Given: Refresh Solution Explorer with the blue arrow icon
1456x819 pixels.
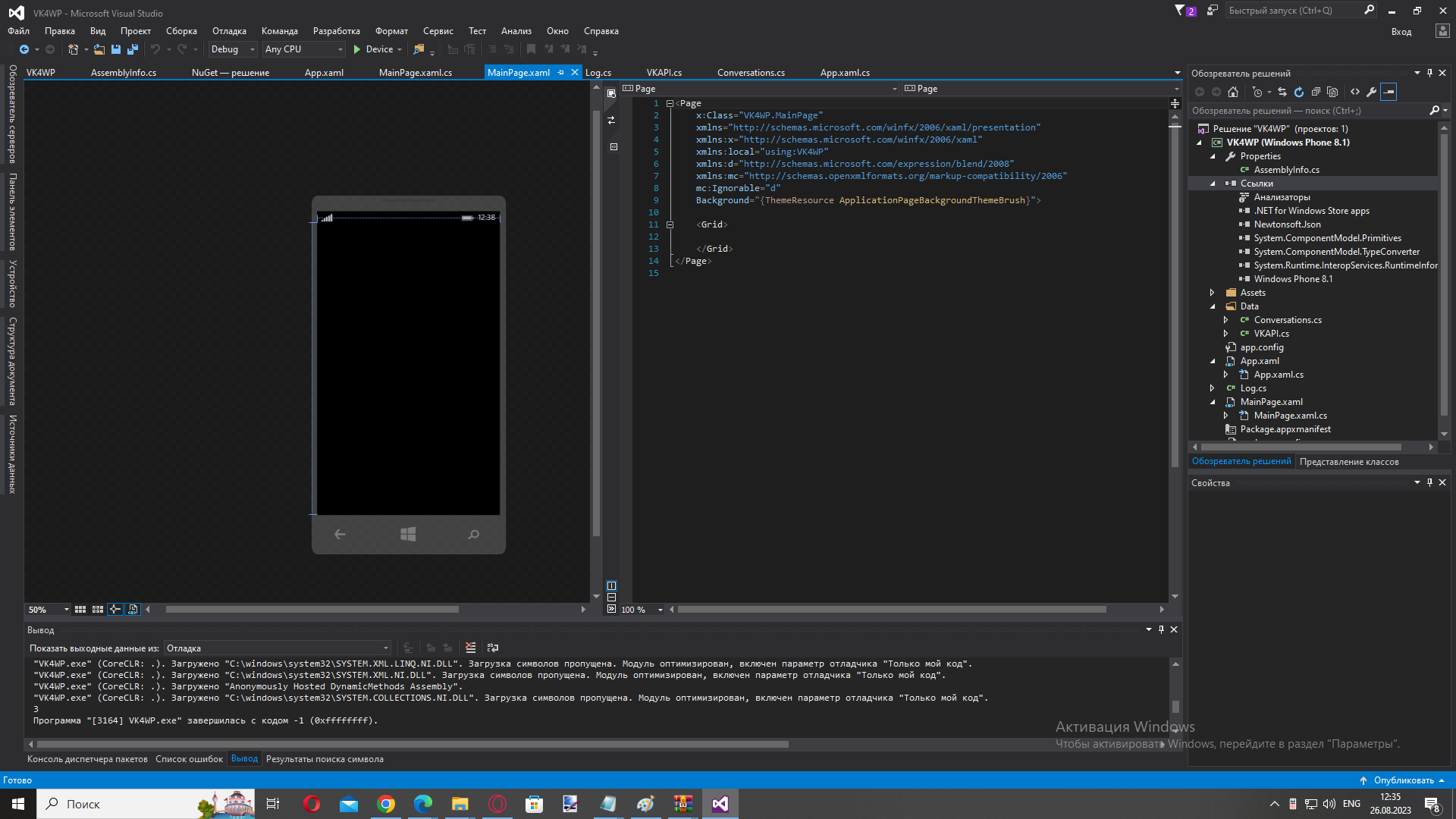Looking at the screenshot, I should pos(1298,92).
